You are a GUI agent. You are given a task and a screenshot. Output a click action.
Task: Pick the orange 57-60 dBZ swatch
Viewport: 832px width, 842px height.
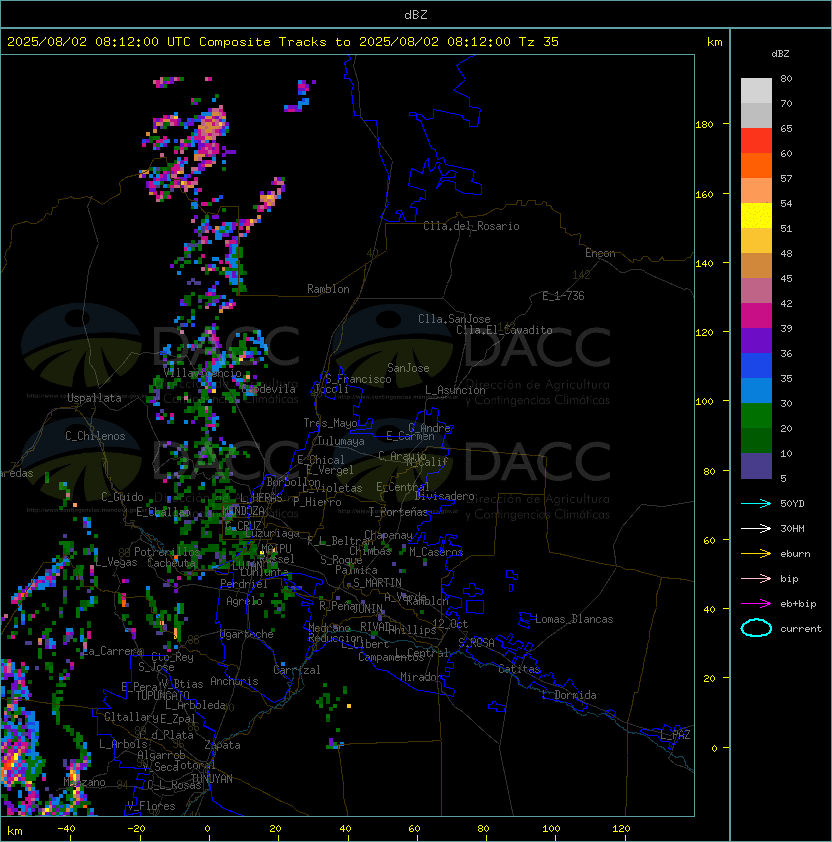(756, 165)
